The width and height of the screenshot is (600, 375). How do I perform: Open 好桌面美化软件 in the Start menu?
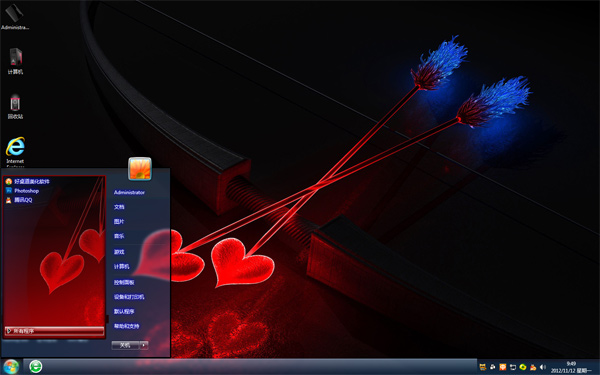28,181
